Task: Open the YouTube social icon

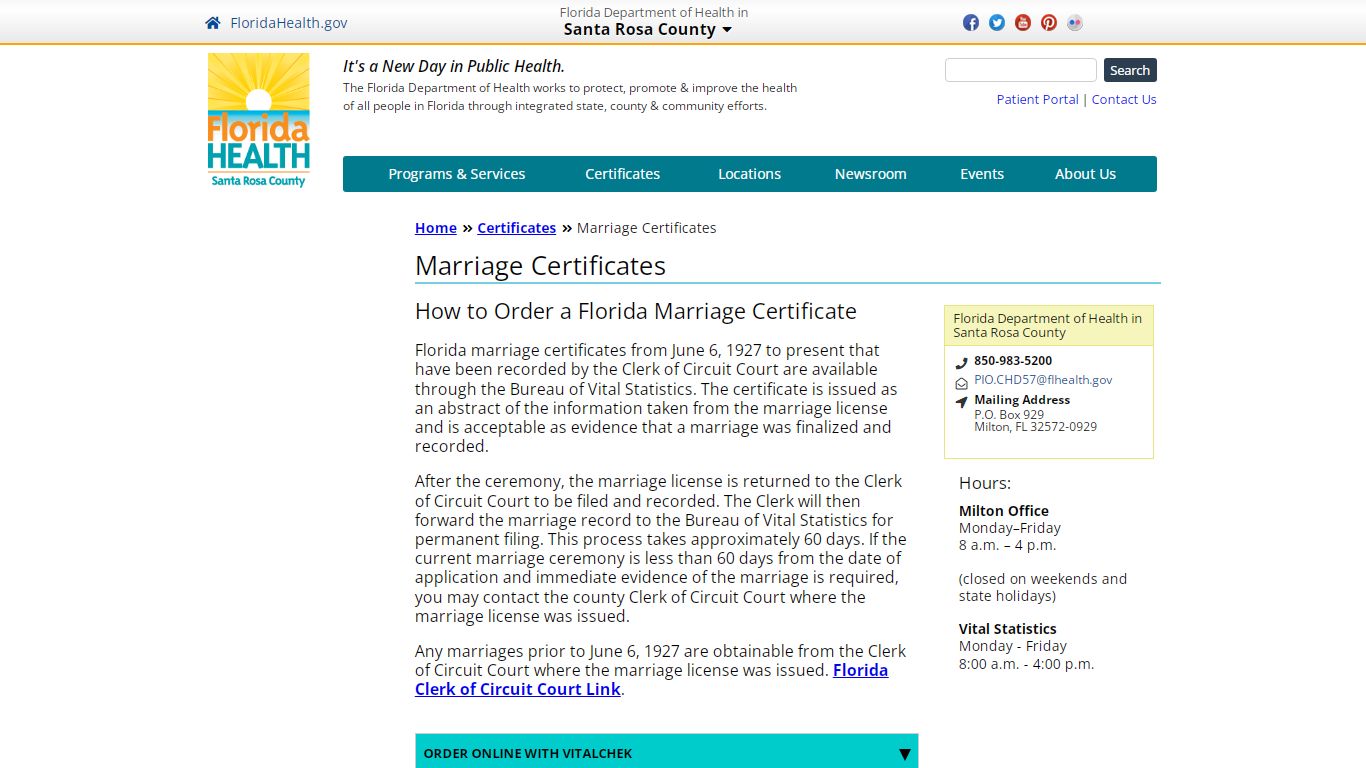Action: click(1023, 23)
